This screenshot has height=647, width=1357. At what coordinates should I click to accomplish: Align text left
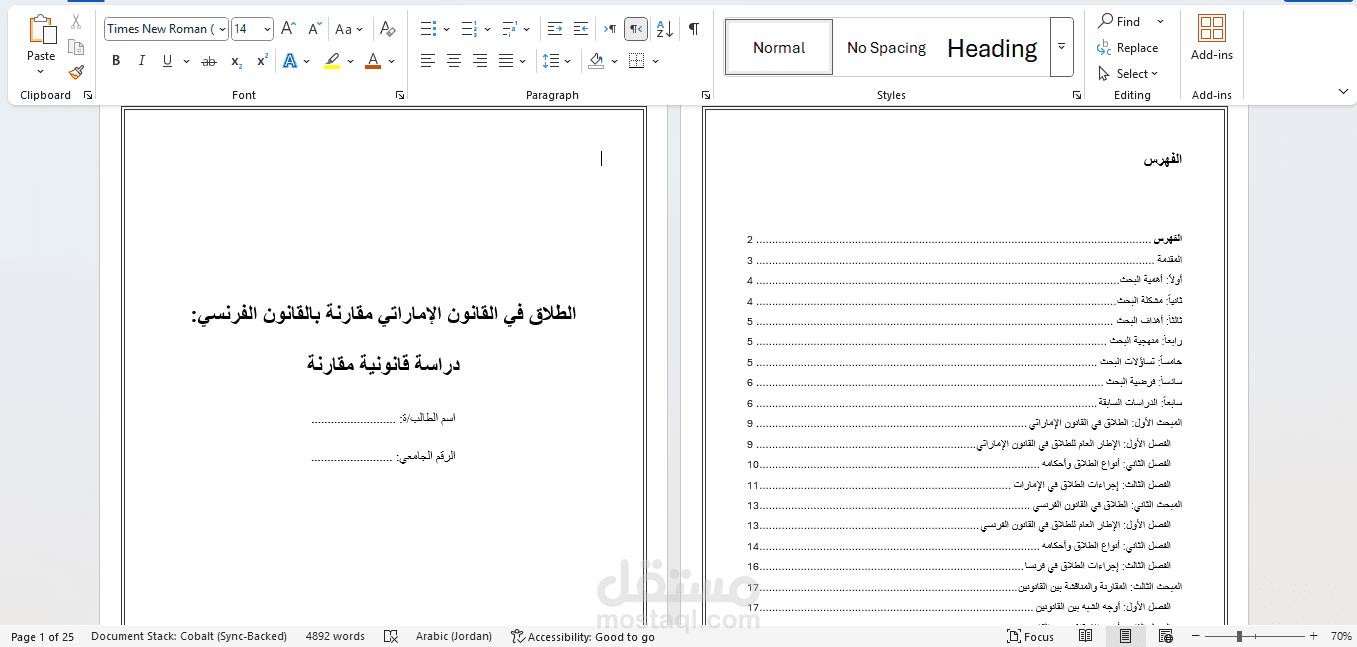tap(427, 61)
